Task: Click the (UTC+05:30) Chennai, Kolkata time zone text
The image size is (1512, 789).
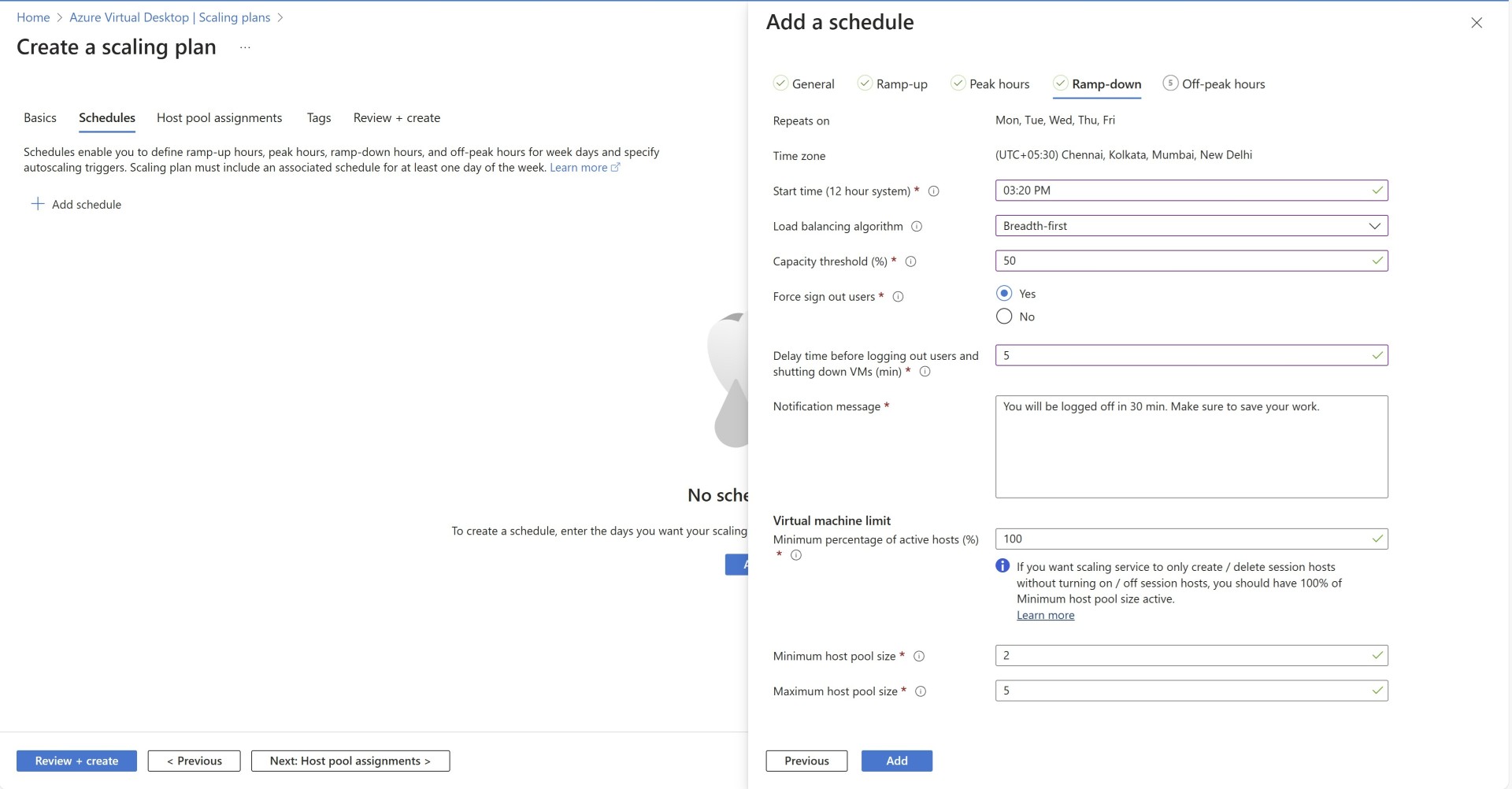Action: coord(1124,155)
